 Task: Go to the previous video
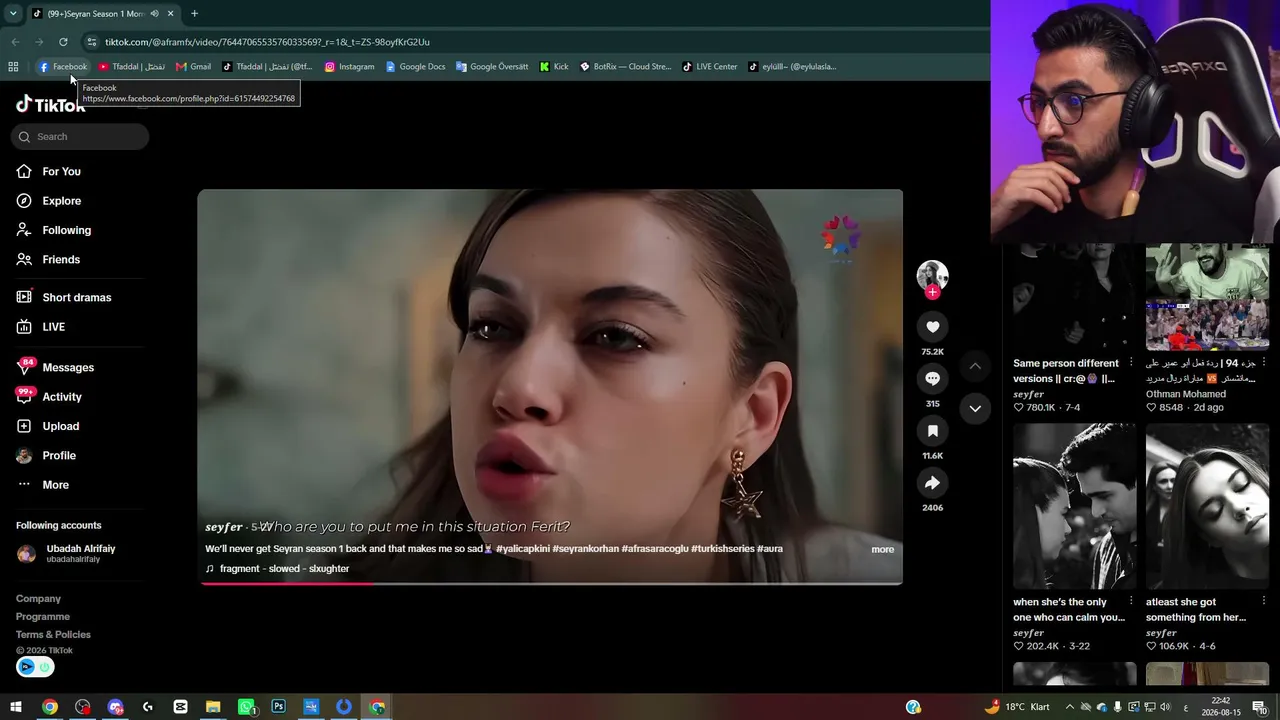tap(975, 367)
